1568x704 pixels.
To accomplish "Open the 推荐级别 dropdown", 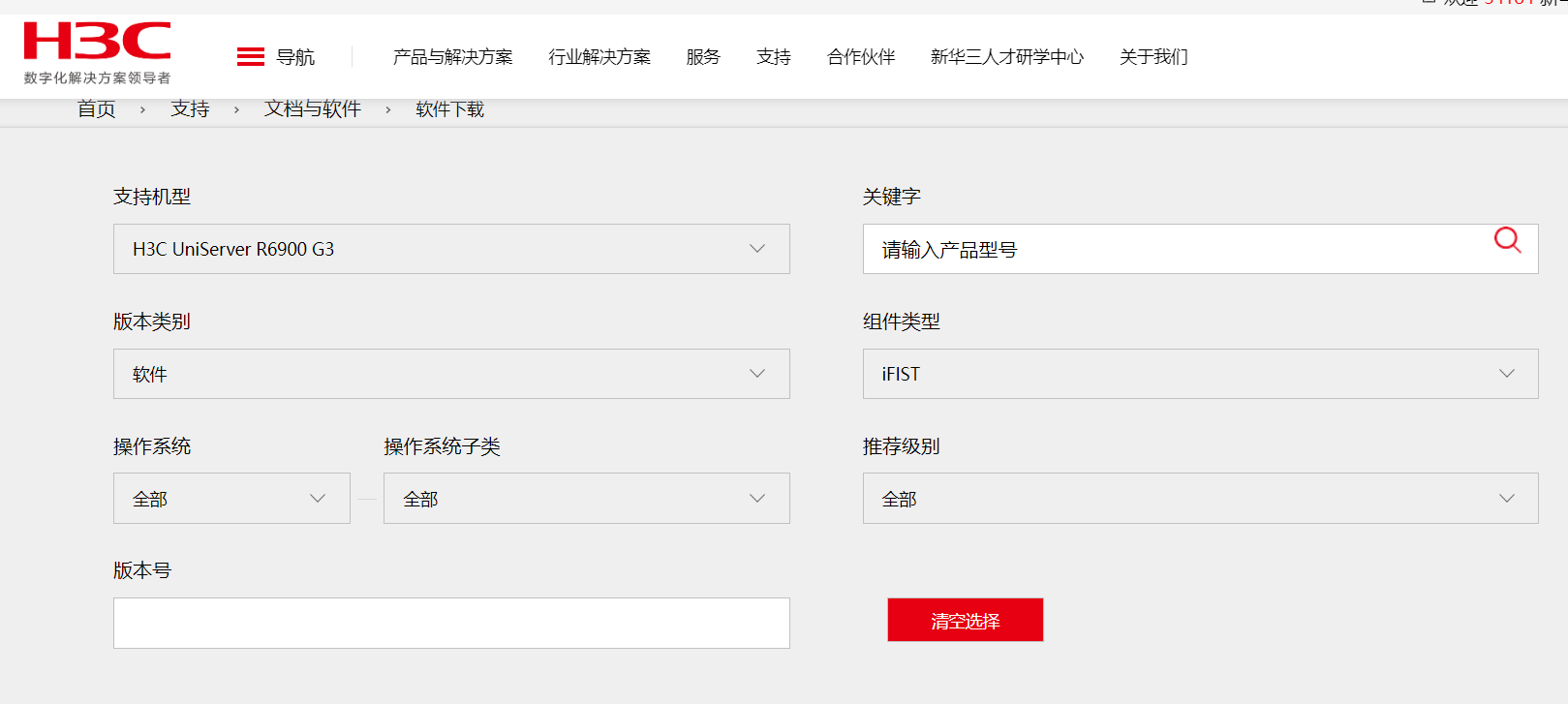I will (1200, 499).
